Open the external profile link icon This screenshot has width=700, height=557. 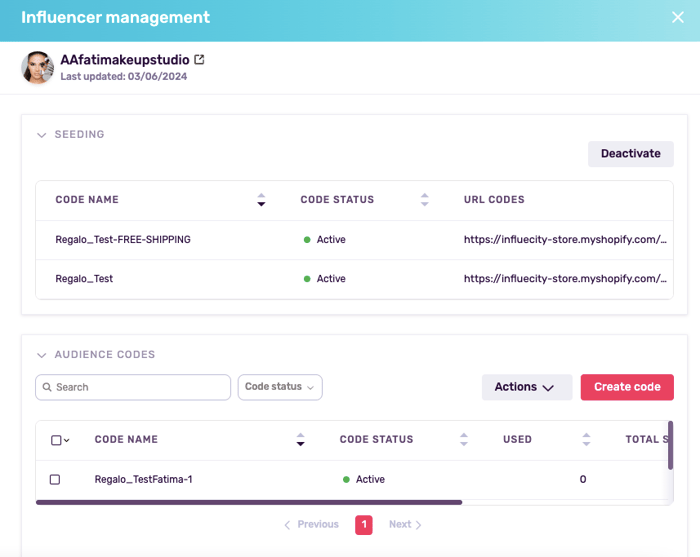(x=200, y=60)
